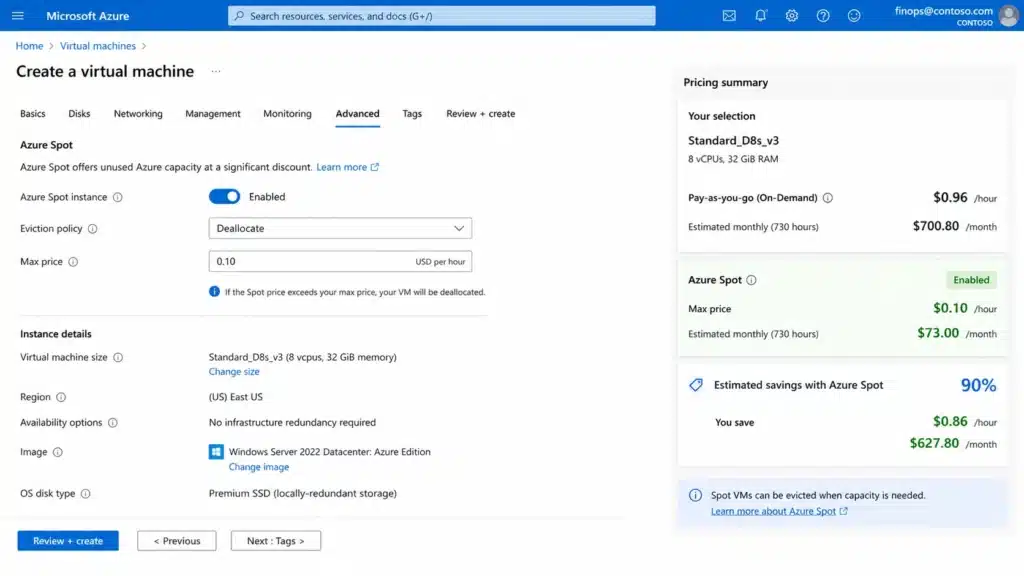
Task: Show info for Eviction policy
Action: coord(93,229)
